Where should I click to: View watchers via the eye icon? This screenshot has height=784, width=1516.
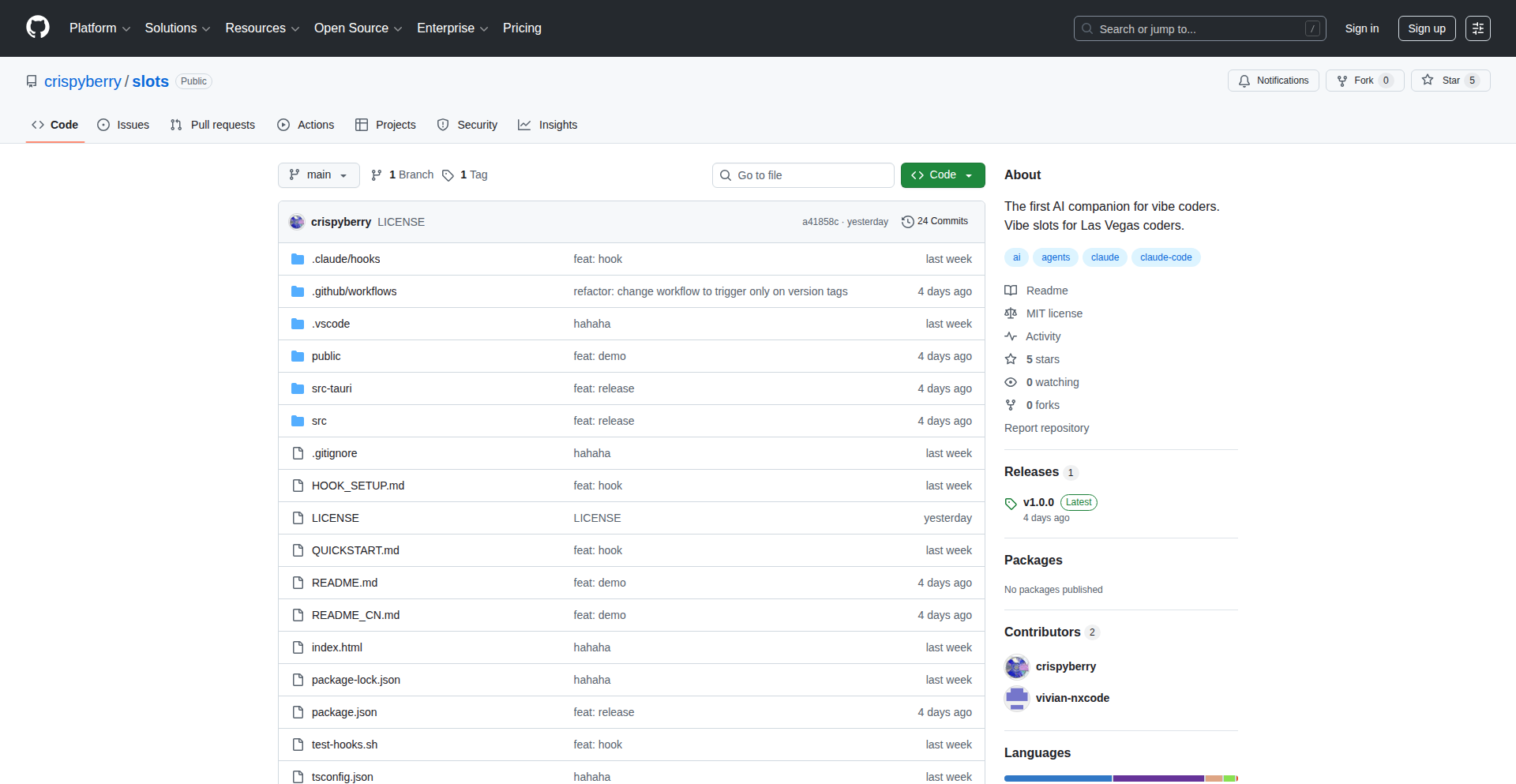point(1011,382)
